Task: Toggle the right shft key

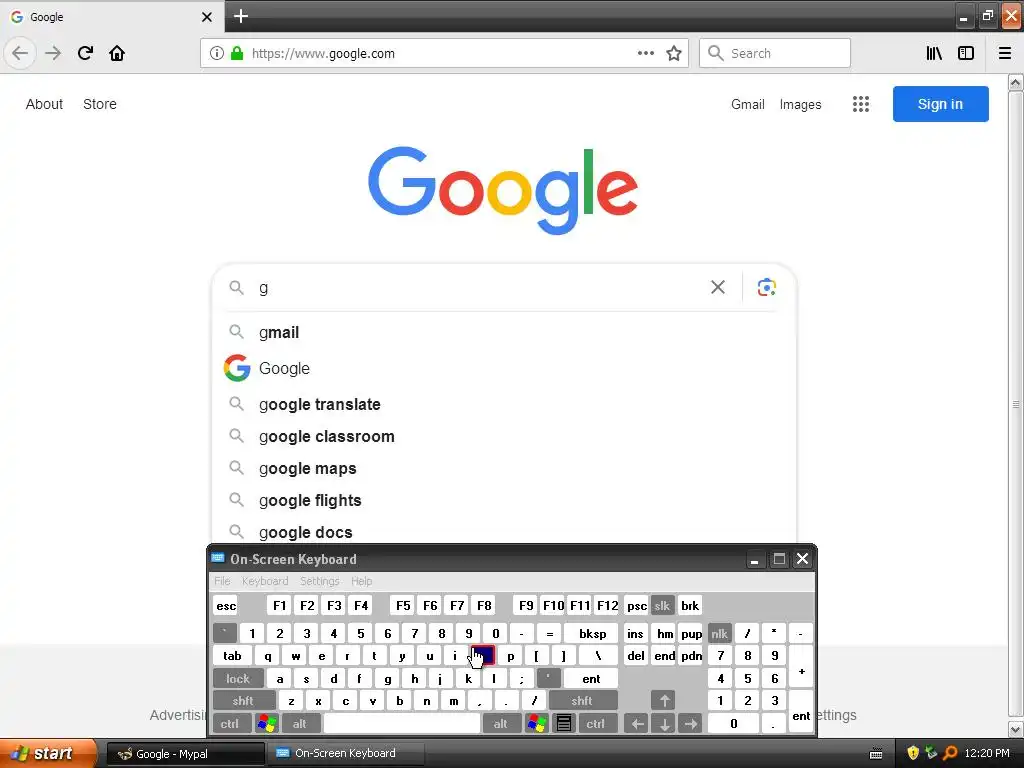Action: point(582,701)
